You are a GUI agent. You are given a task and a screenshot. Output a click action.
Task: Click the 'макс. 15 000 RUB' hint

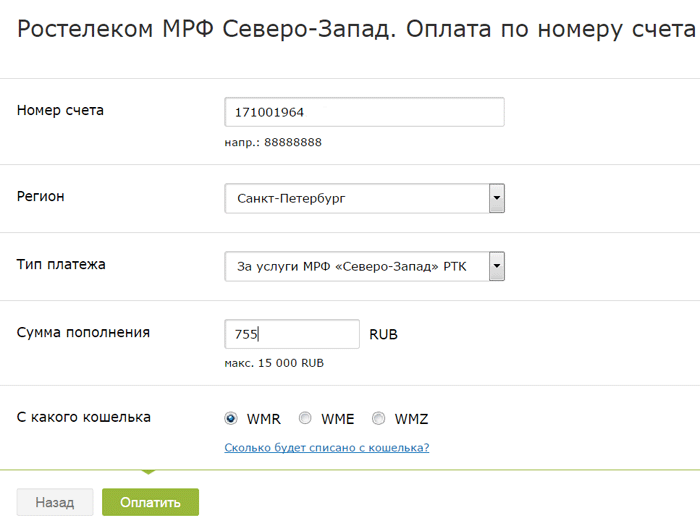point(274,363)
